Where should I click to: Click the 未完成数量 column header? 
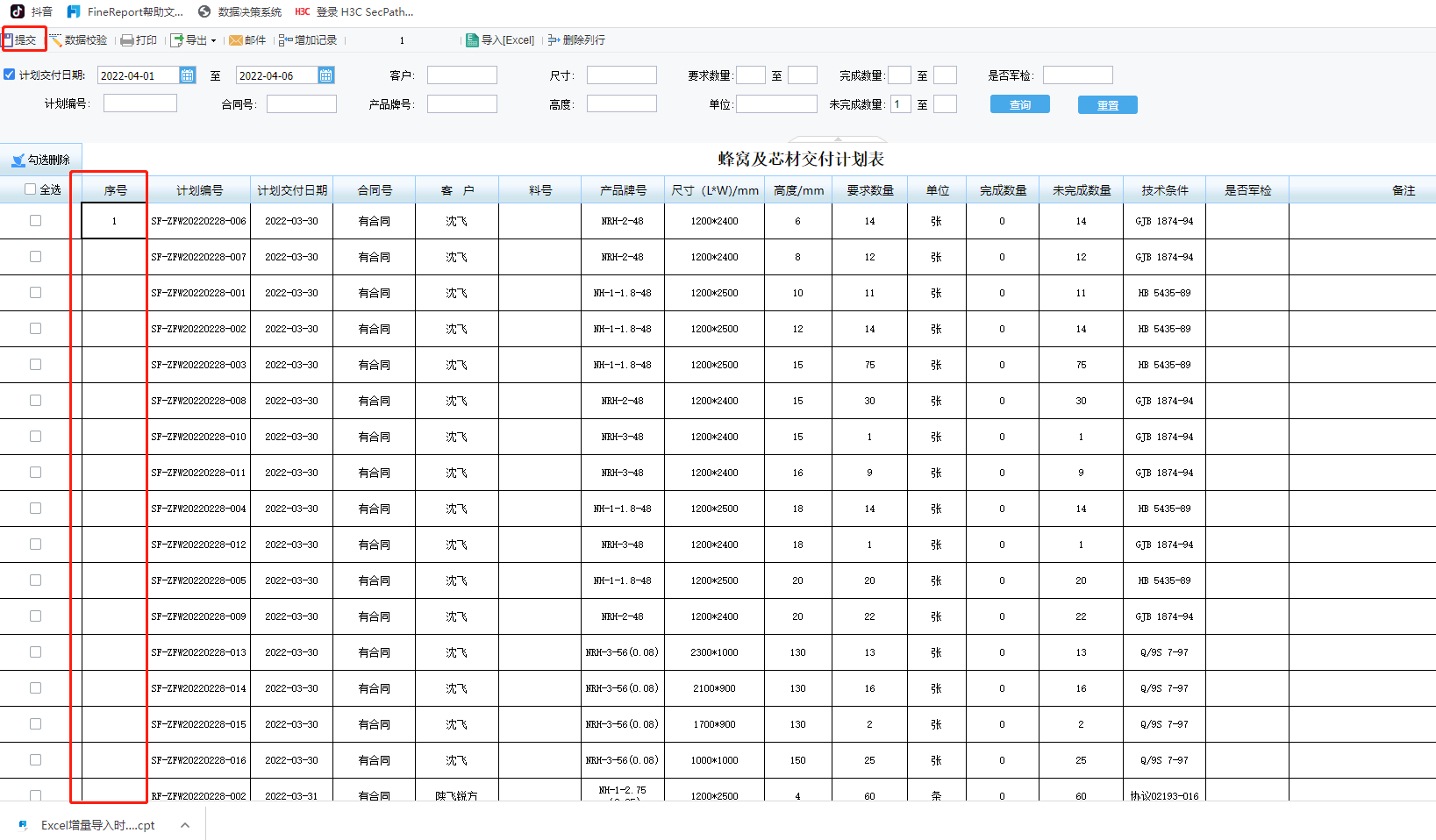point(1082,190)
